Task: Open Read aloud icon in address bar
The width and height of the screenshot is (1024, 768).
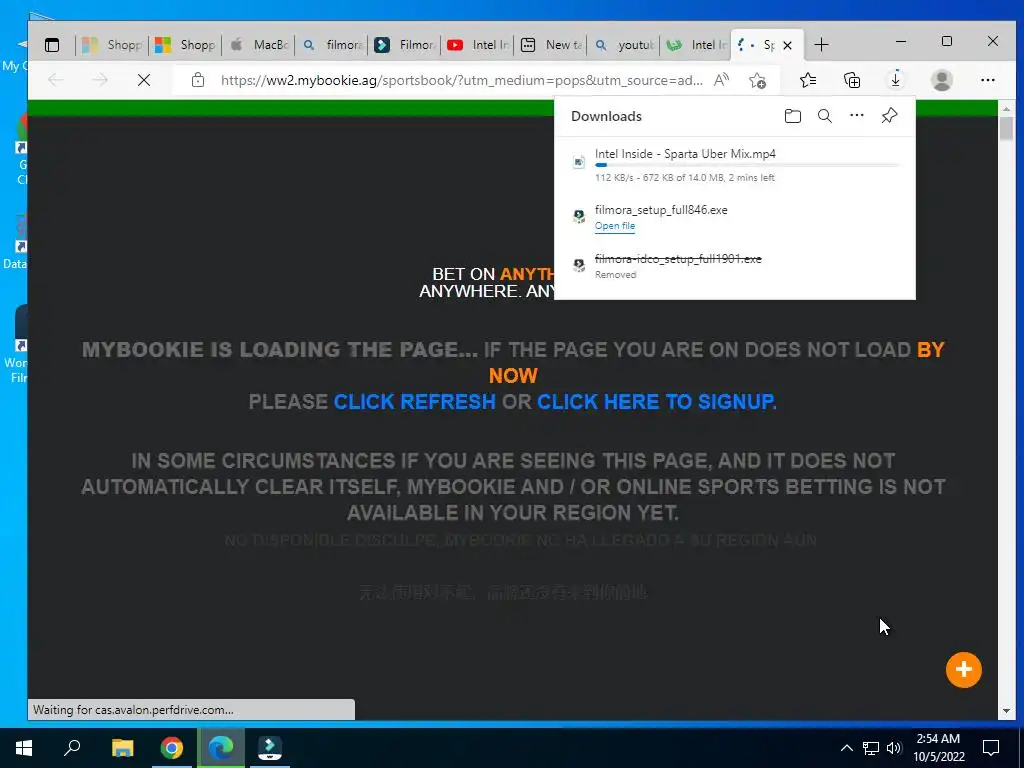Action: pyautogui.click(x=721, y=80)
